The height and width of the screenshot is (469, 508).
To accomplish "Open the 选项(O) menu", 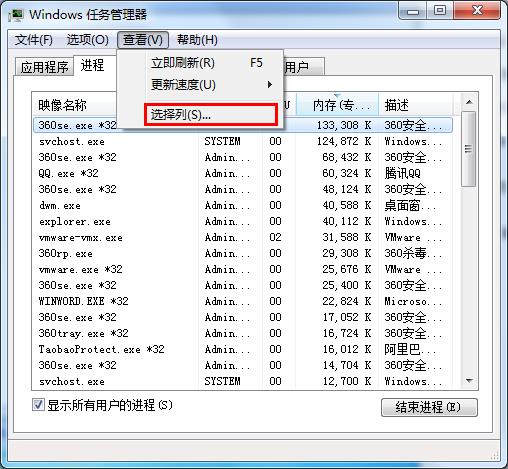I will (x=88, y=40).
